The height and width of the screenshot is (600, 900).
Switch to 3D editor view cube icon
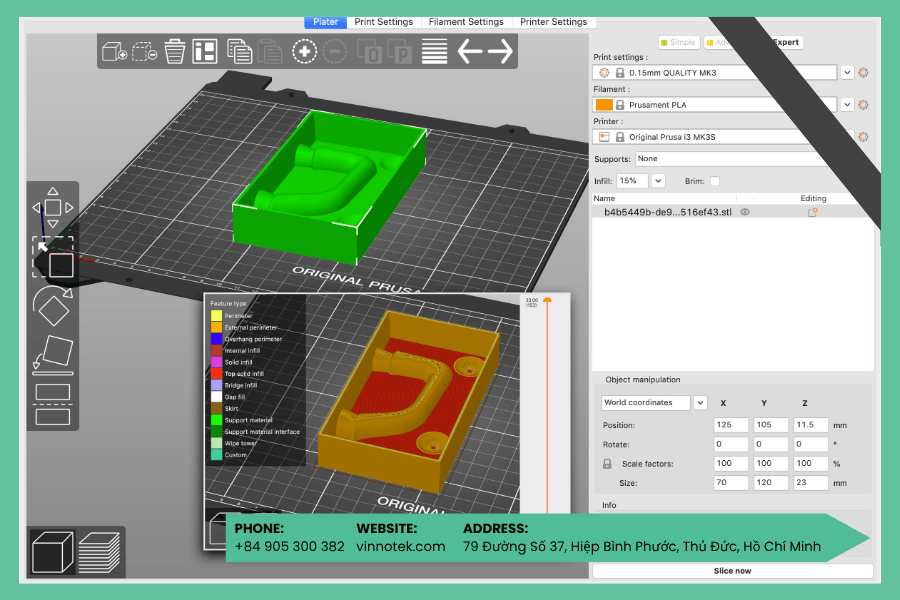coord(52,552)
